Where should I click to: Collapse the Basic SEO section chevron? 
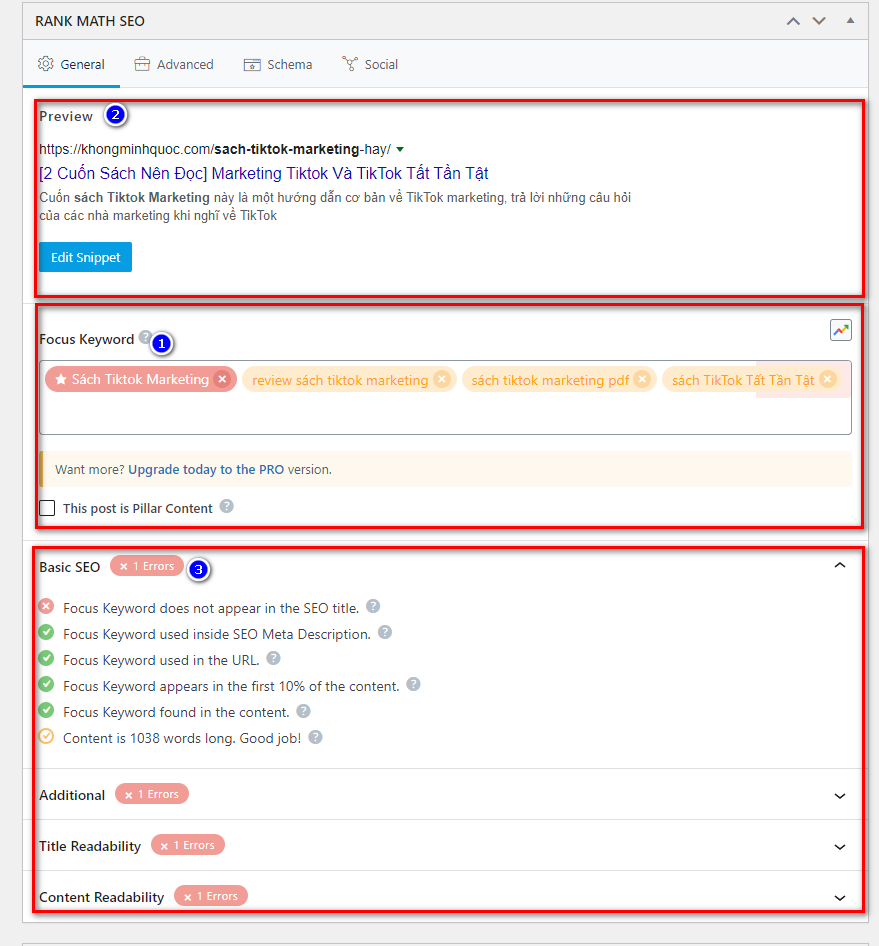pos(841,564)
